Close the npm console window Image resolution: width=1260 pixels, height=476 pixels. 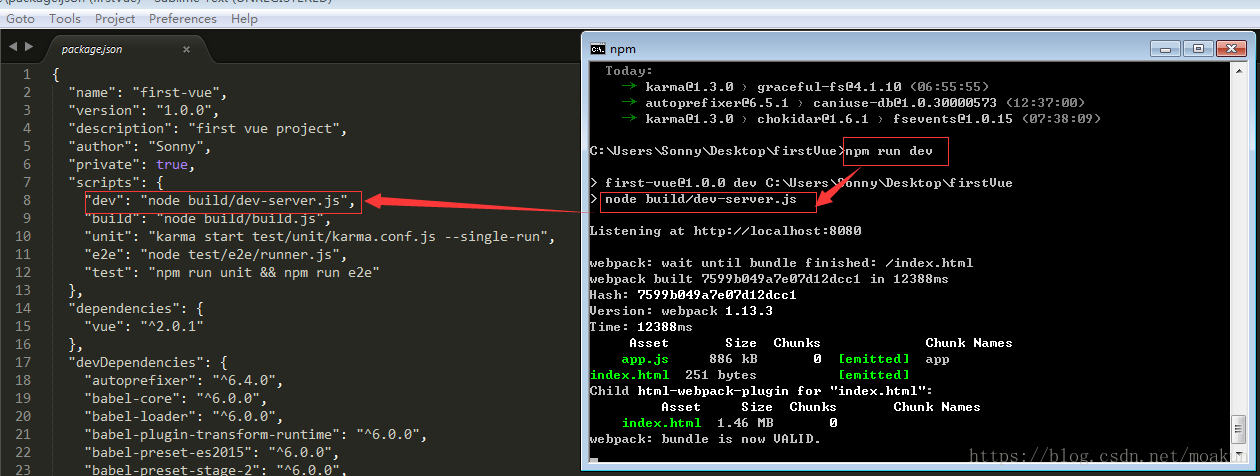coord(1233,48)
